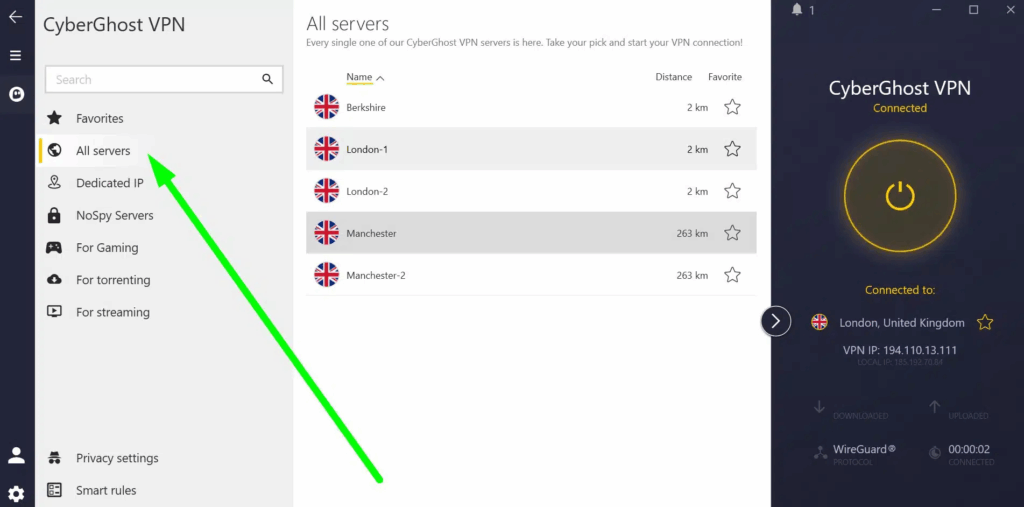Select NoSpy Servers in the sidebar
The width and height of the screenshot is (1024, 507).
(x=114, y=215)
